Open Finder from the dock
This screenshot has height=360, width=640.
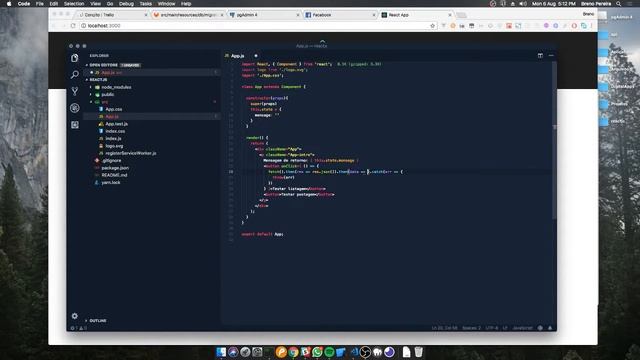(221, 352)
